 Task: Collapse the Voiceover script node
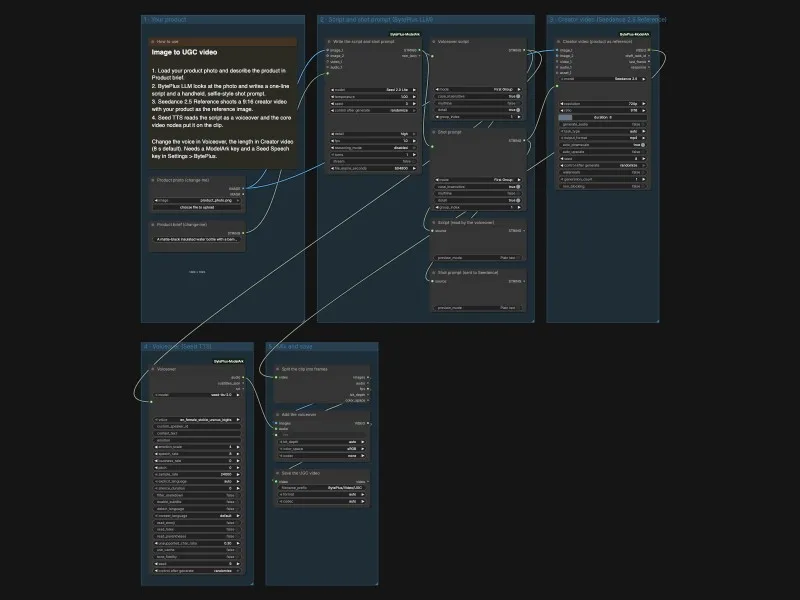(434, 42)
